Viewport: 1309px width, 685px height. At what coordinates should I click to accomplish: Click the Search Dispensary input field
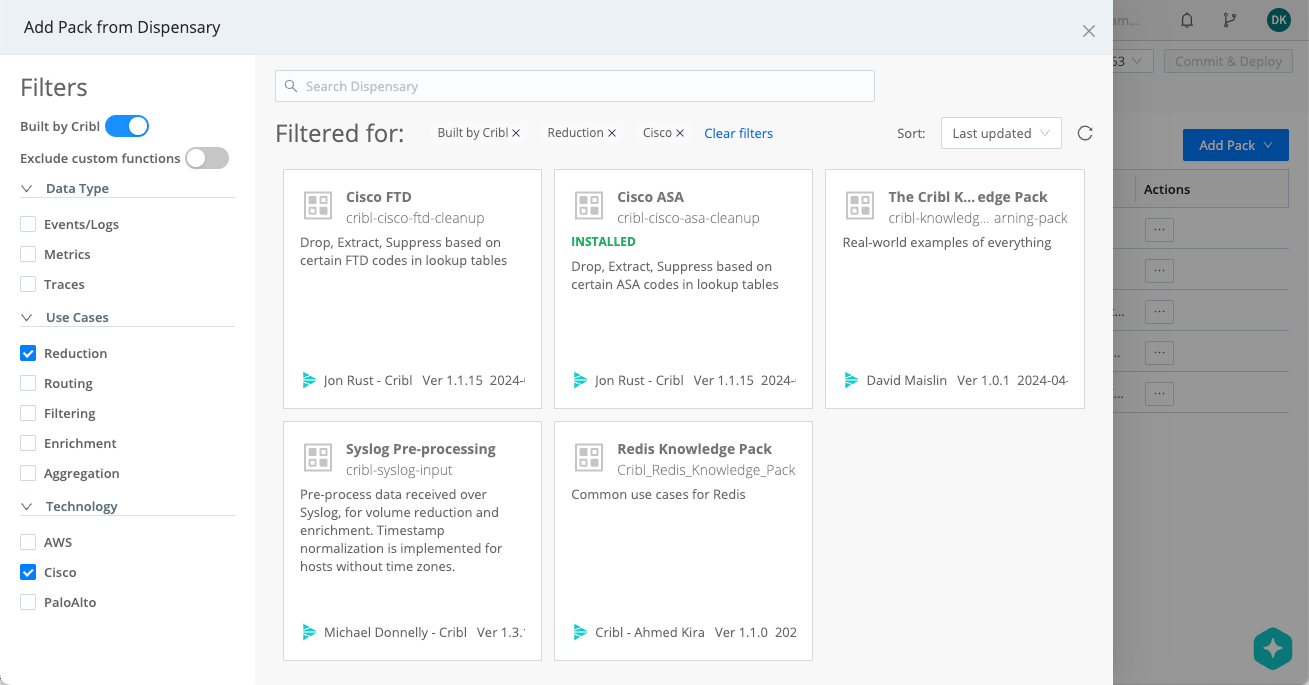click(575, 86)
